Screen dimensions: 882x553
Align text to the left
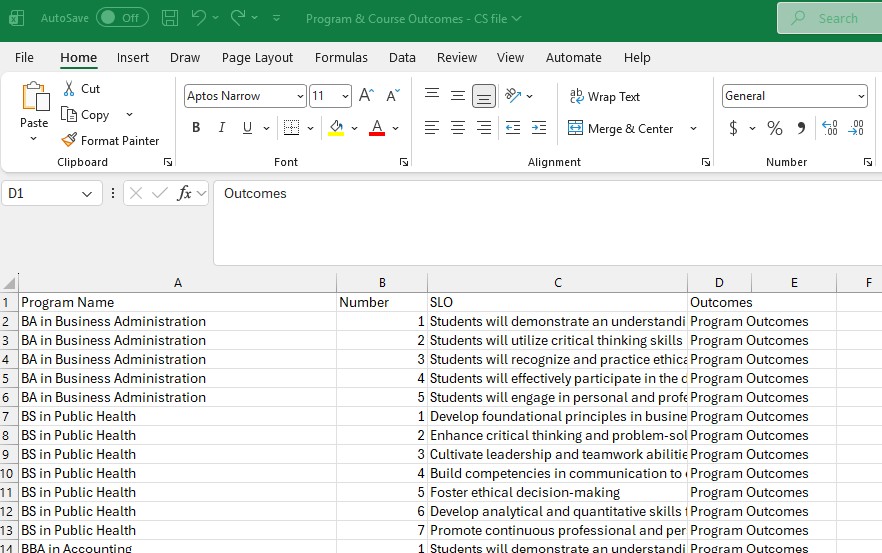click(x=432, y=128)
